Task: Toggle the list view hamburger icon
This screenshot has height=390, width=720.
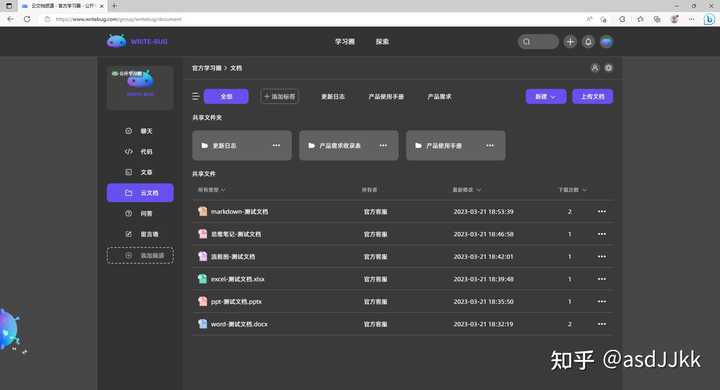Action: (196, 96)
